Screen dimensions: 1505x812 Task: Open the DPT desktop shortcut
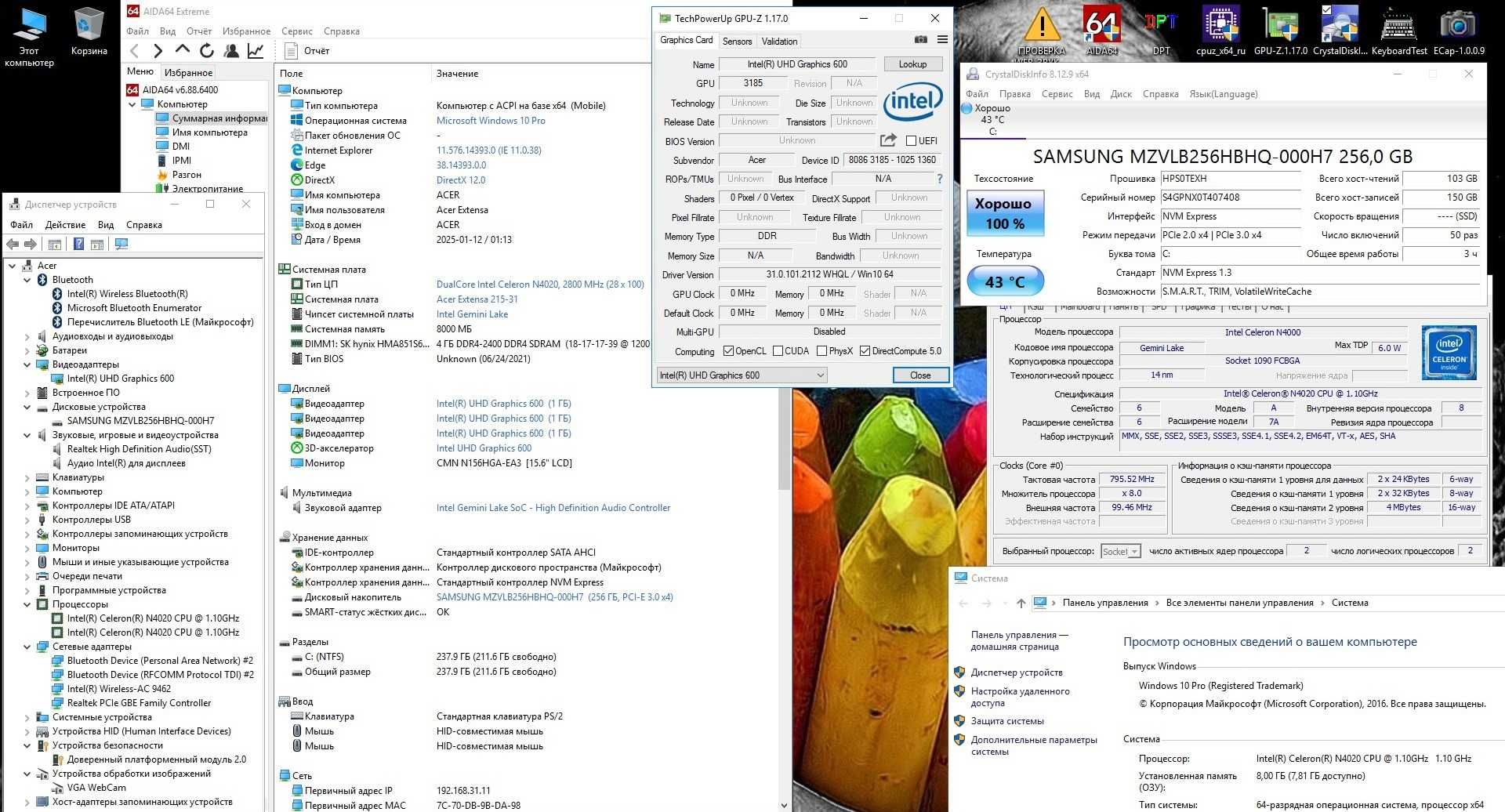click(x=1161, y=30)
